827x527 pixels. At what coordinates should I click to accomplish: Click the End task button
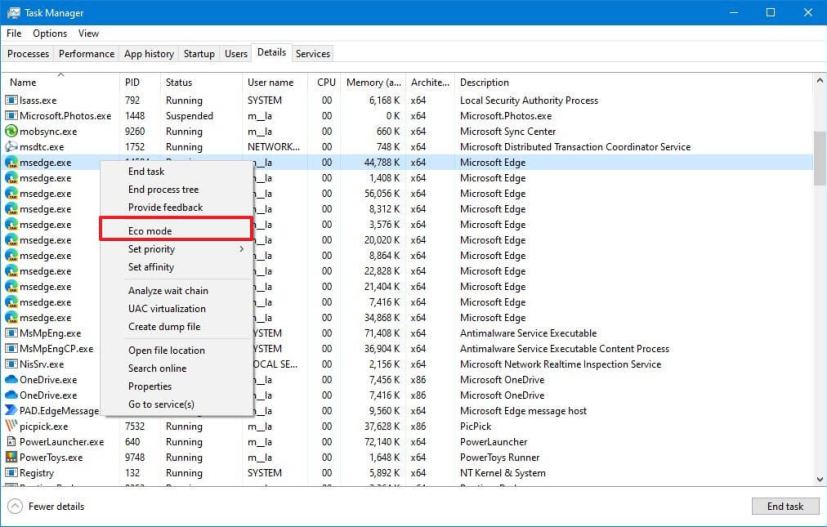pyautogui.click(x=785, y=506)
